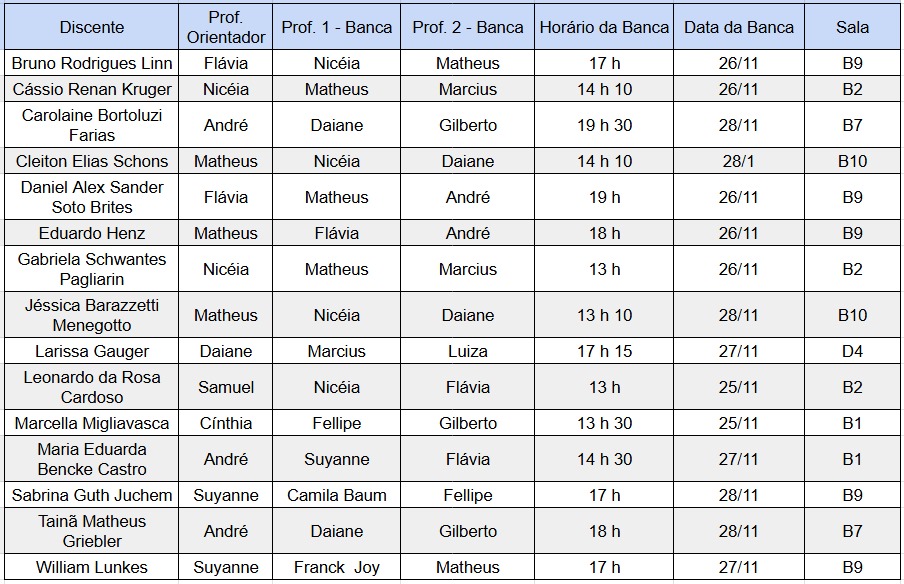Select the Data da Banca header
Screen dimensions: 904x584
tap(739, 27)
